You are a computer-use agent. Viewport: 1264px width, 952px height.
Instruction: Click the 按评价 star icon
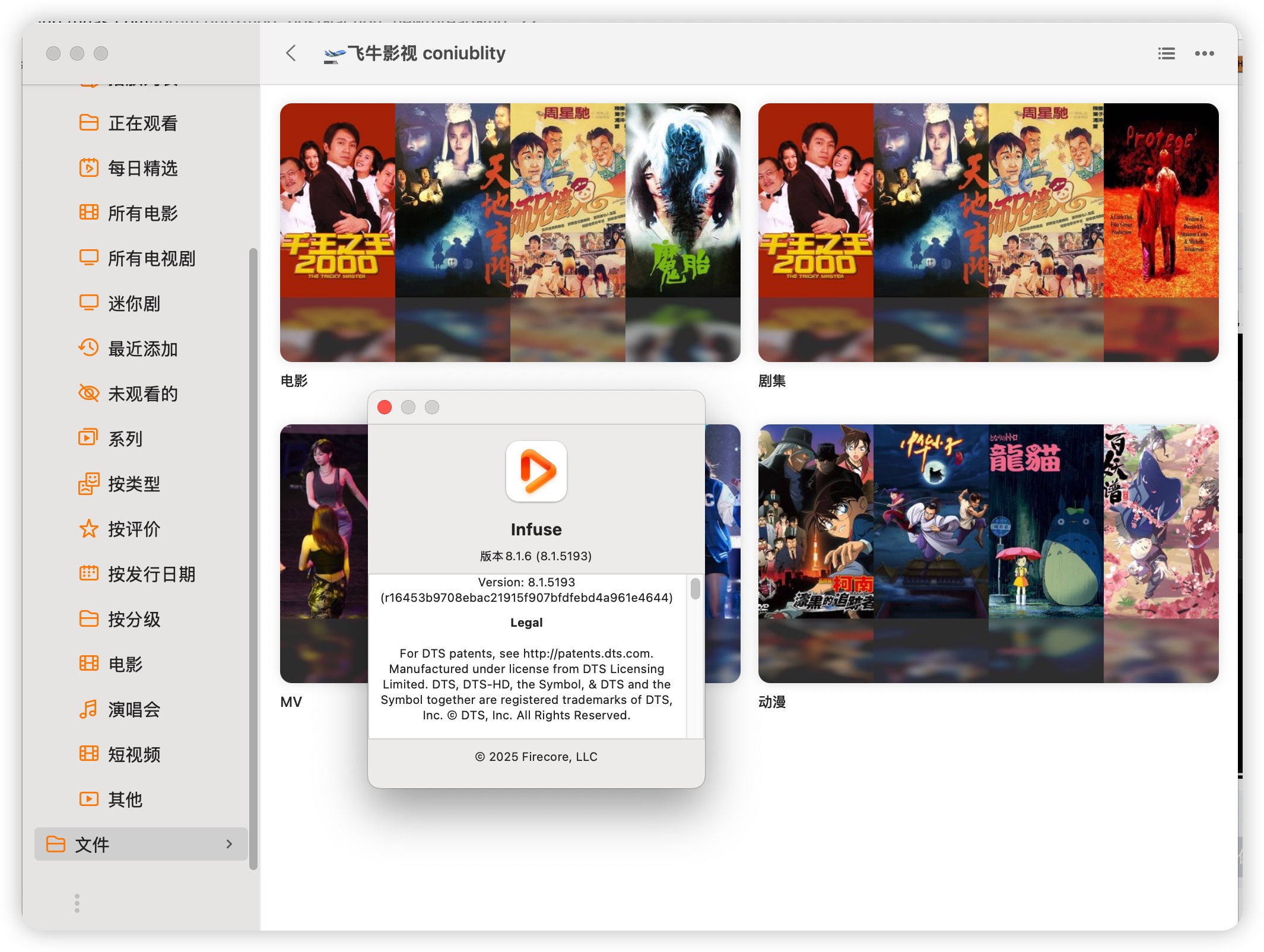point(88,528)
